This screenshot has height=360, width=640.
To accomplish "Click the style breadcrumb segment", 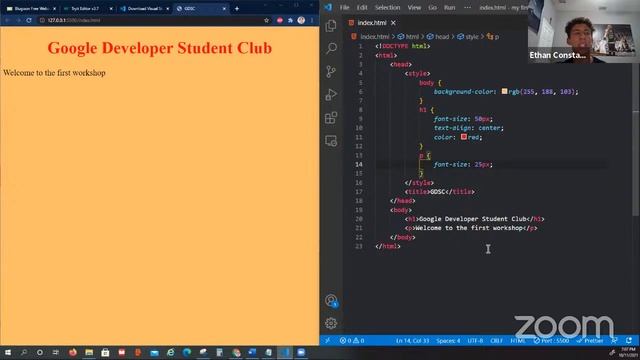I will (x=472, y=37).
